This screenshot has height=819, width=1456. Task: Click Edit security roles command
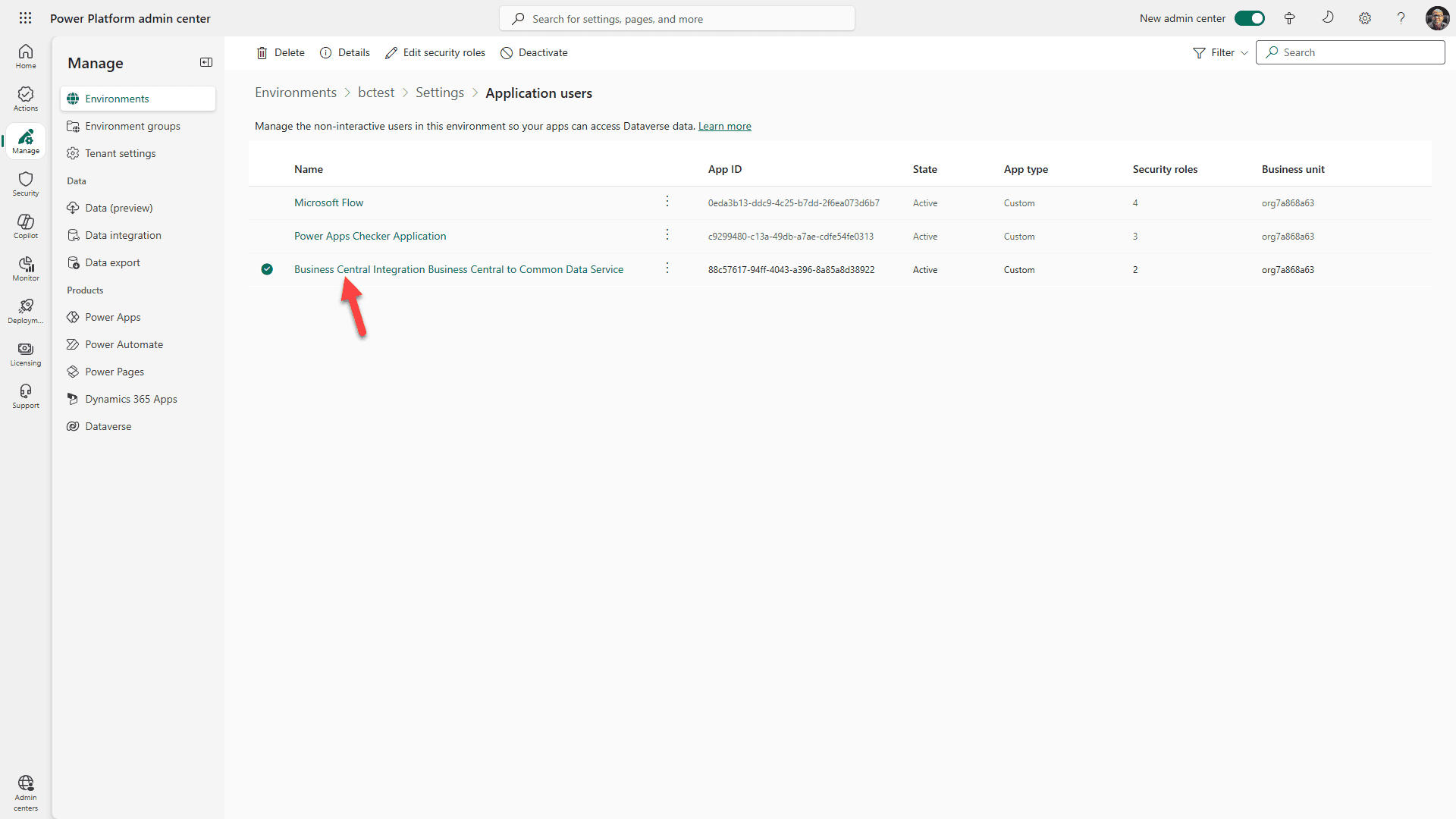(435, 52)
